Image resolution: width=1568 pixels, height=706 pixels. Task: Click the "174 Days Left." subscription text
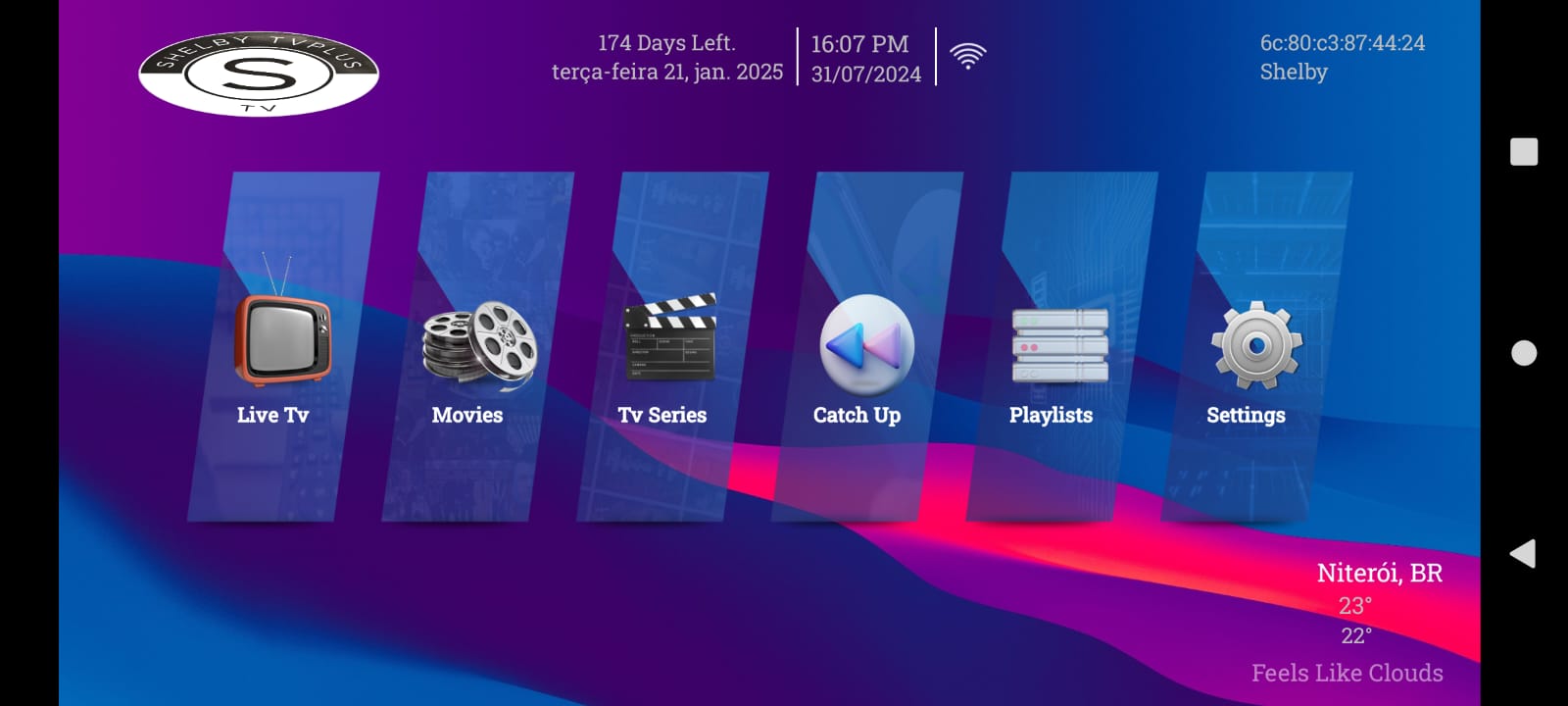pos(666,43)
